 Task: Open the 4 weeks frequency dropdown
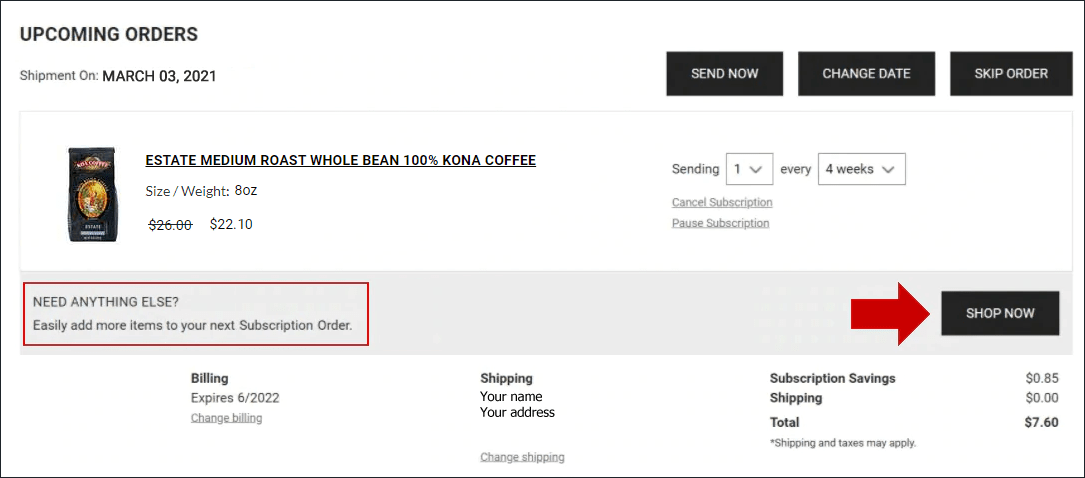pyautogui.click(x=861, y=169)
